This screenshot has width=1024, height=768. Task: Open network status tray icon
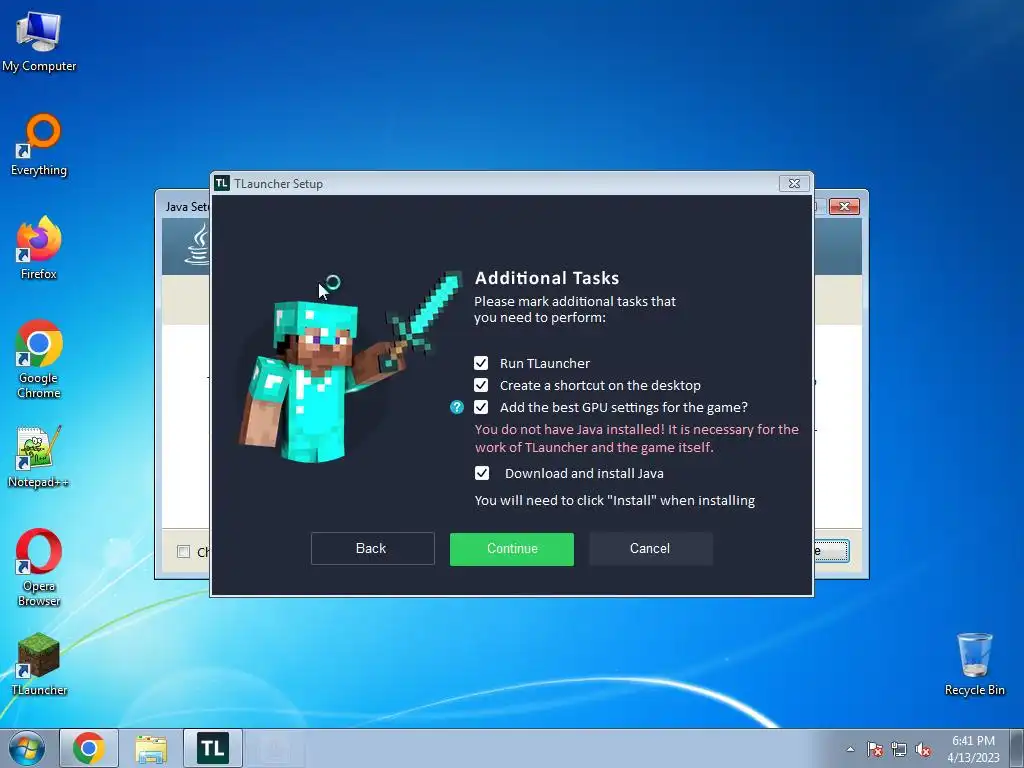click(x=899, y=750)
